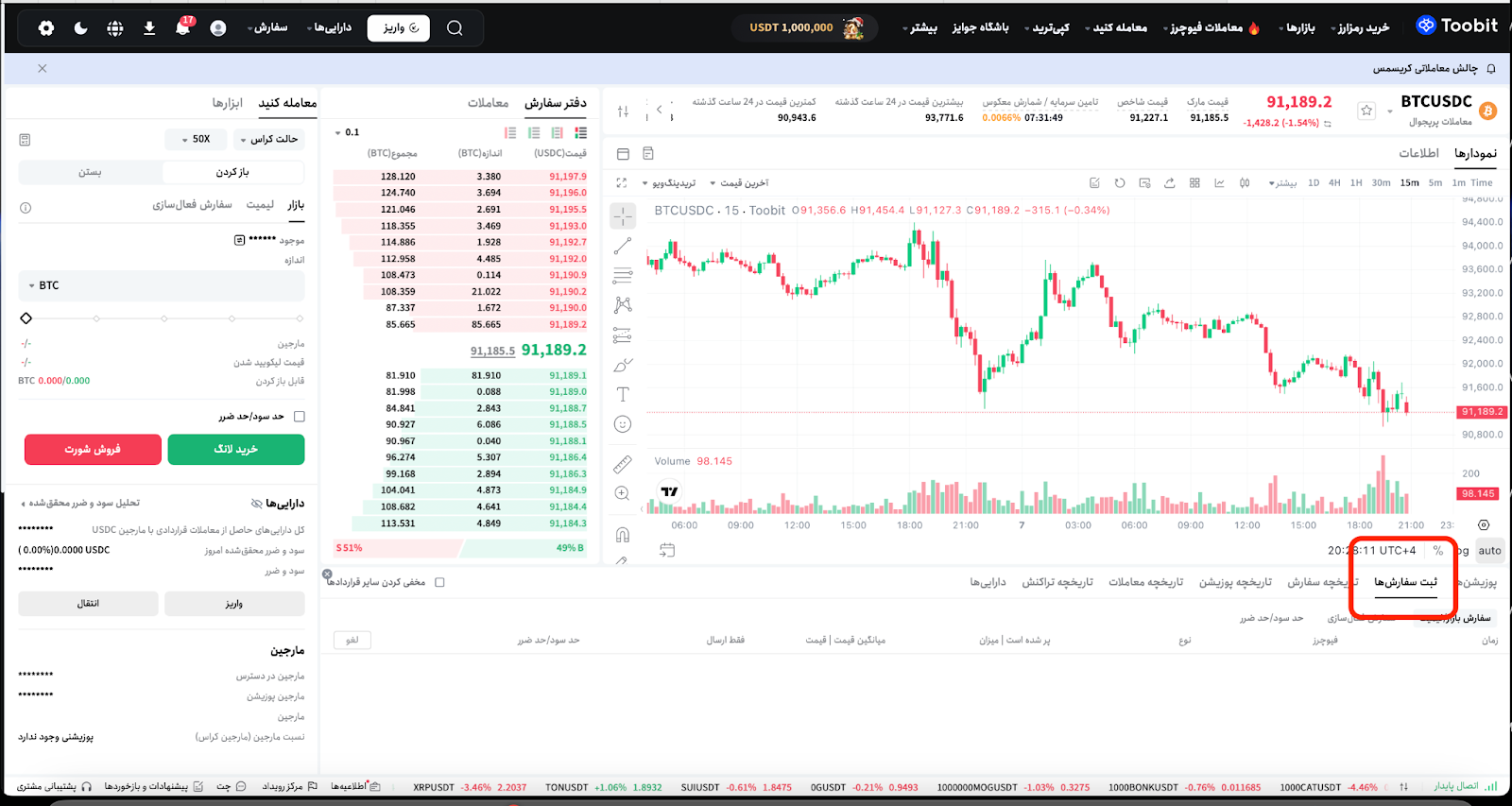The height and width of the screenshot is (806, 1512).
Task: Toggle the percent scale on chart
Action: pyautogui.click(x=1438, y=551)
